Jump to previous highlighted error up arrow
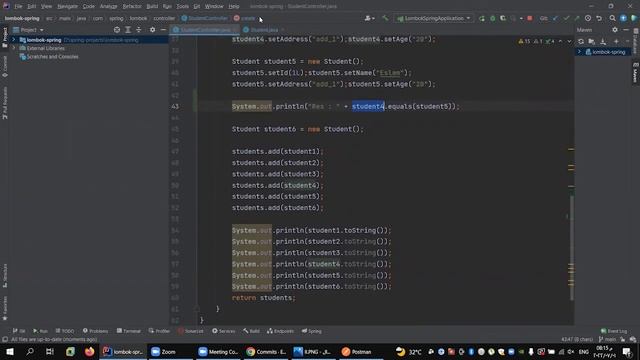The image size is (640, 360). (560, 41)
